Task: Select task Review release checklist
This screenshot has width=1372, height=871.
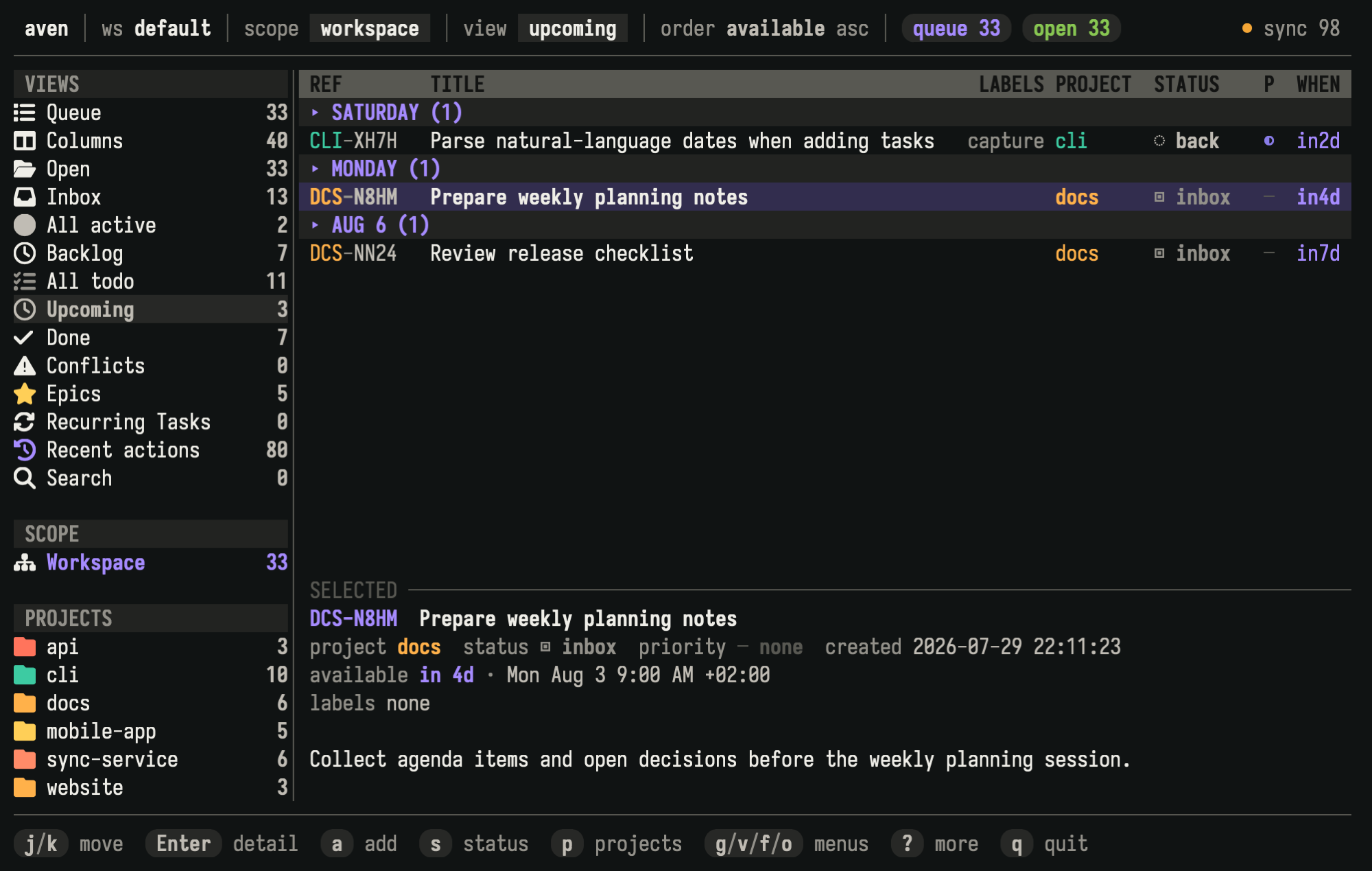Action: 825,253
